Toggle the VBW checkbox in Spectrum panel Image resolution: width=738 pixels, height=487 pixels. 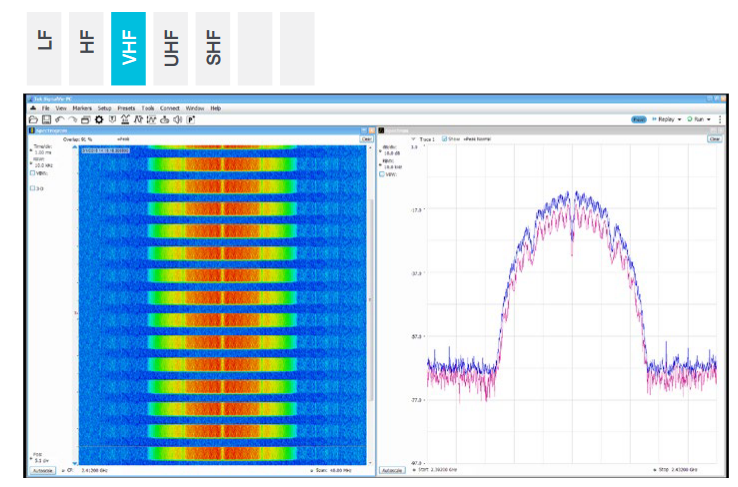click(x=381, y=172)
